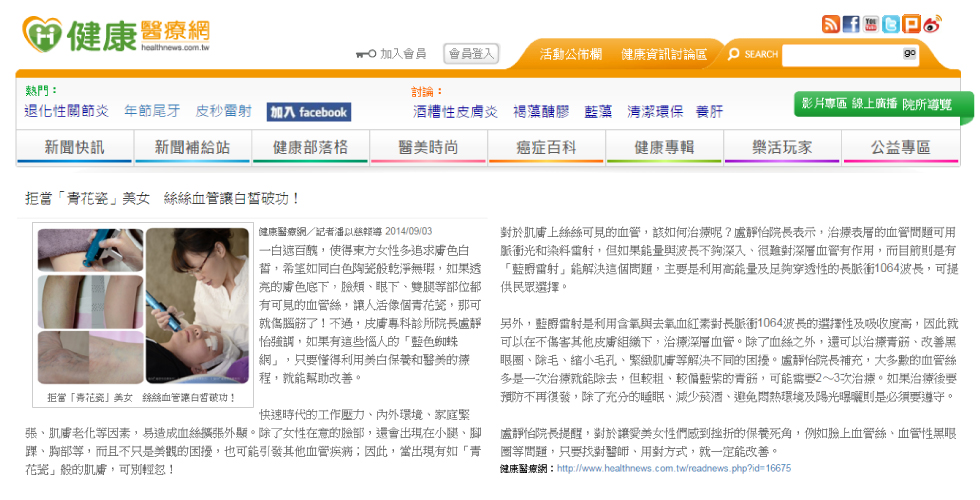The image size is (980, 500).
Task: Click the 健康醫療網: source label
Action: 527,468
